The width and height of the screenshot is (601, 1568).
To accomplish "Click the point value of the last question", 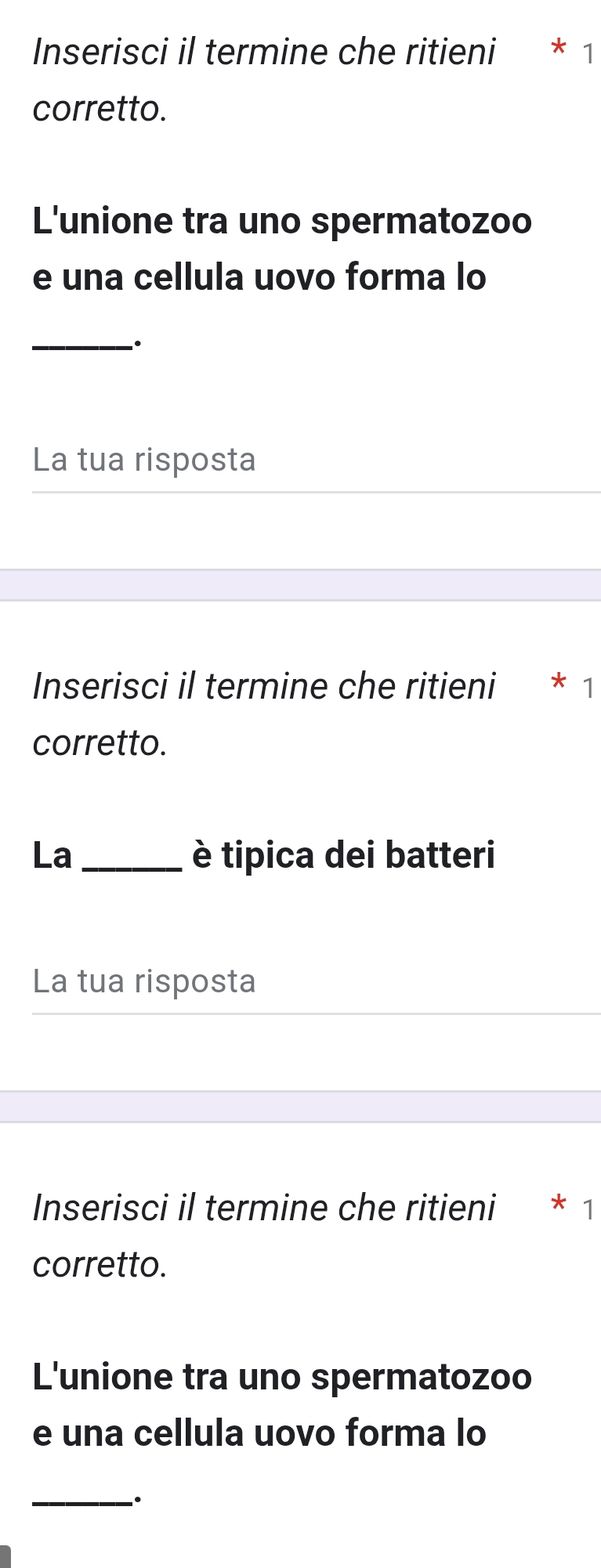I will (588, 1209).
